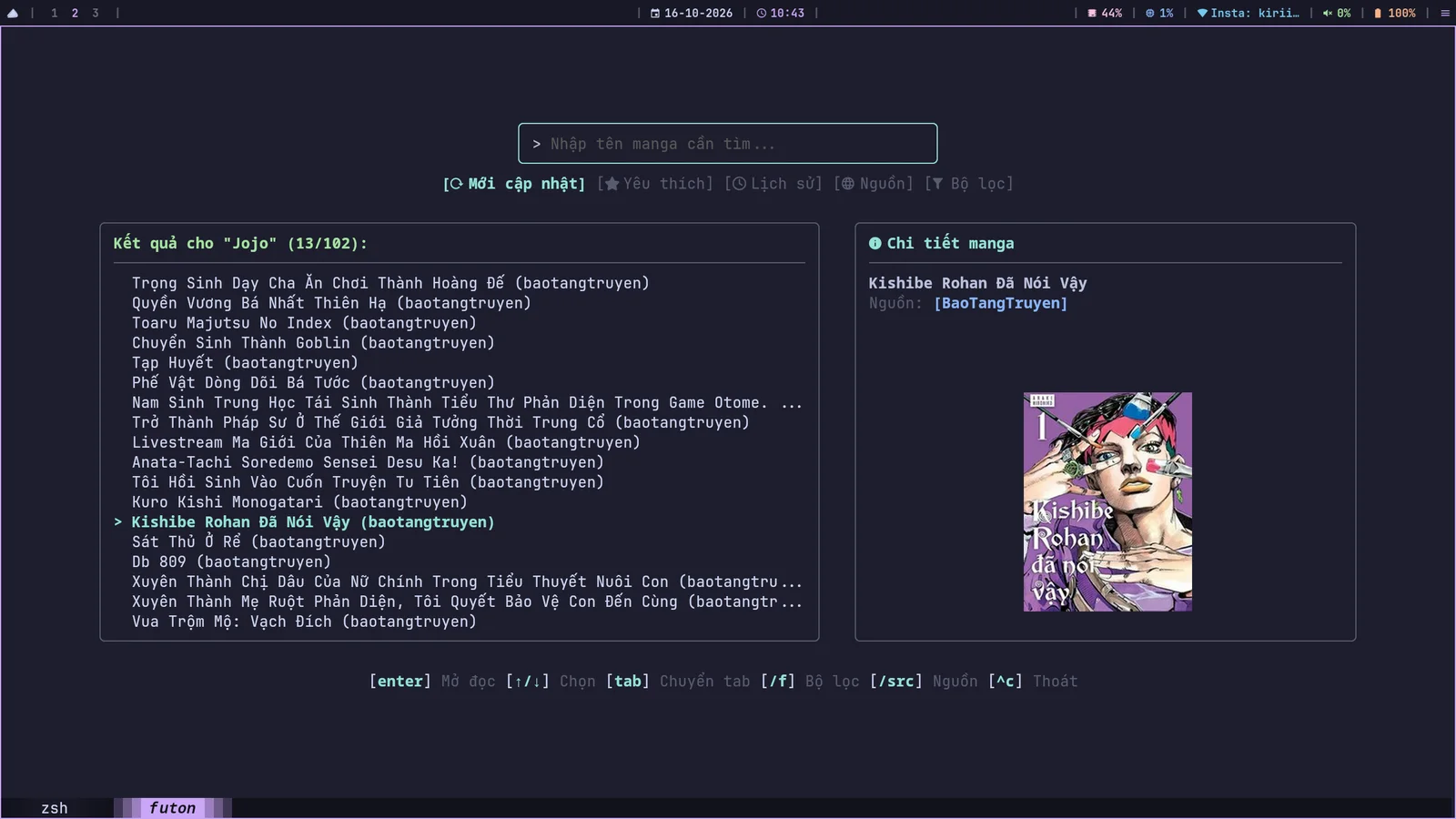Click the battery 100% indicator
Screen dimensions: 1456x819
1394,13
